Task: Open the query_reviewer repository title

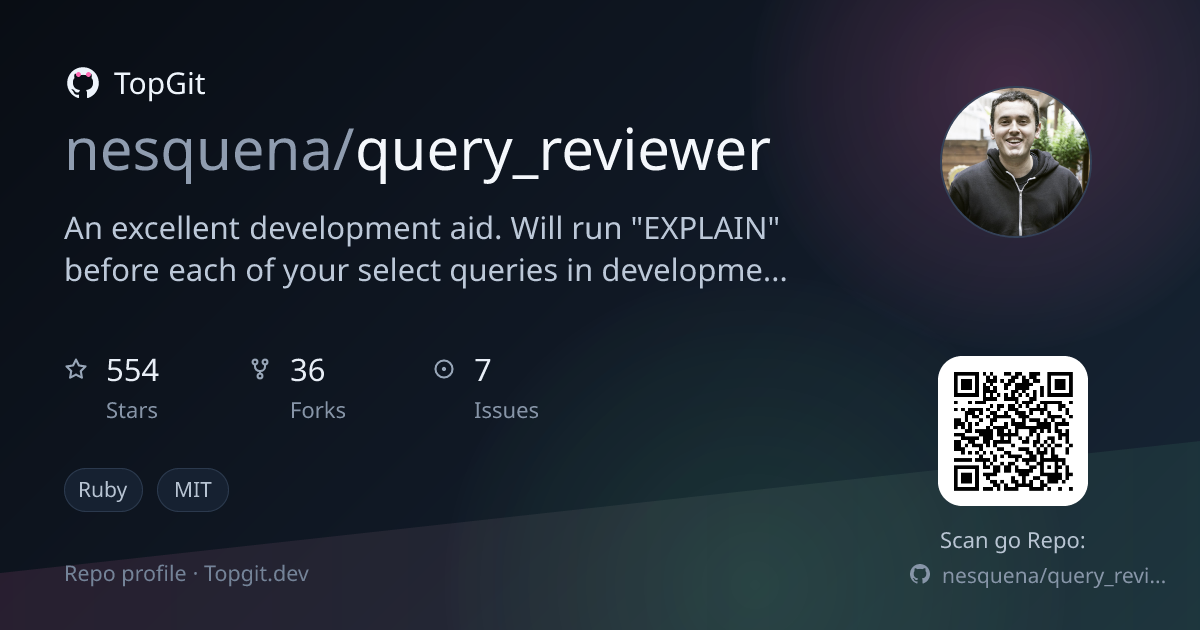Action: pyautogui.click(x=563, y=152)
